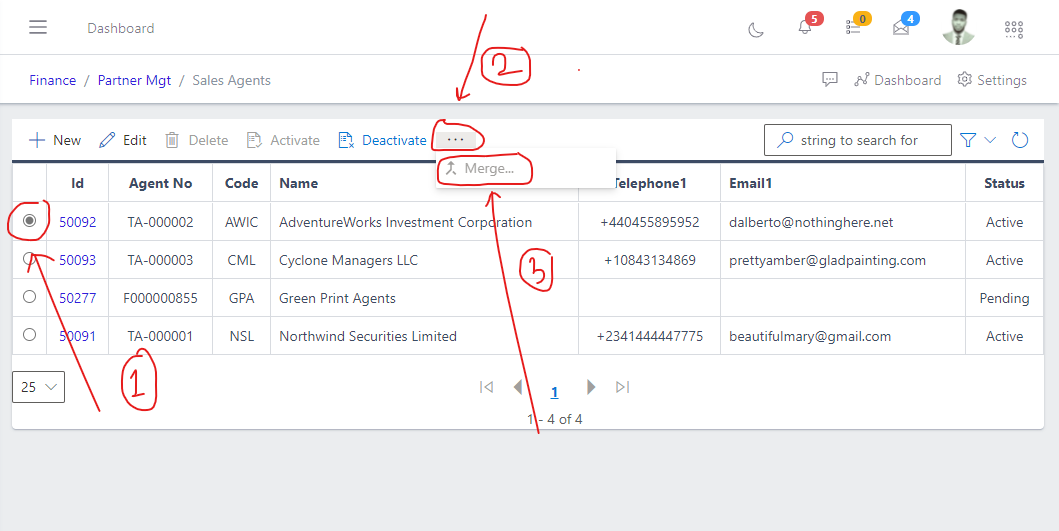Open notifications bell with 5 alerts
1059x531 pixels.
805,28
